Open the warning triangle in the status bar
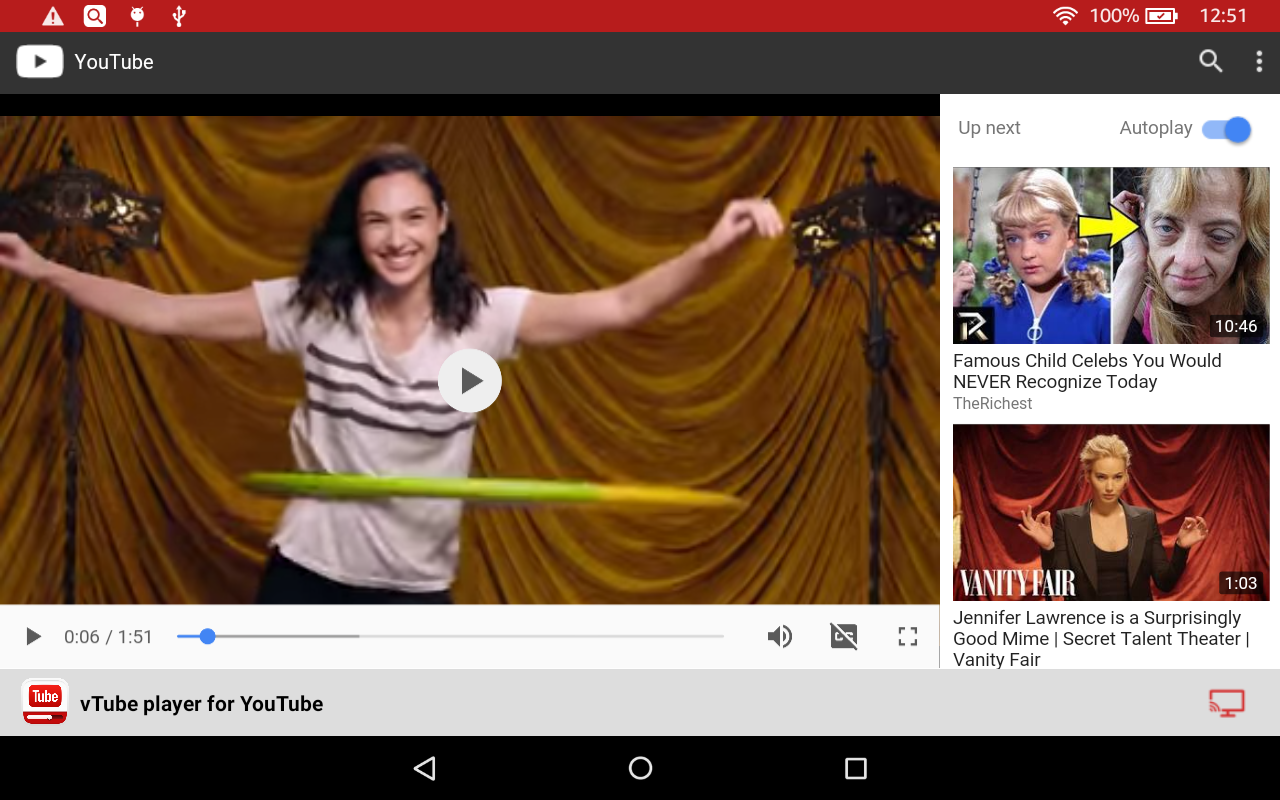The width and height of the screenshot is (1280, 800). (51, 16)
